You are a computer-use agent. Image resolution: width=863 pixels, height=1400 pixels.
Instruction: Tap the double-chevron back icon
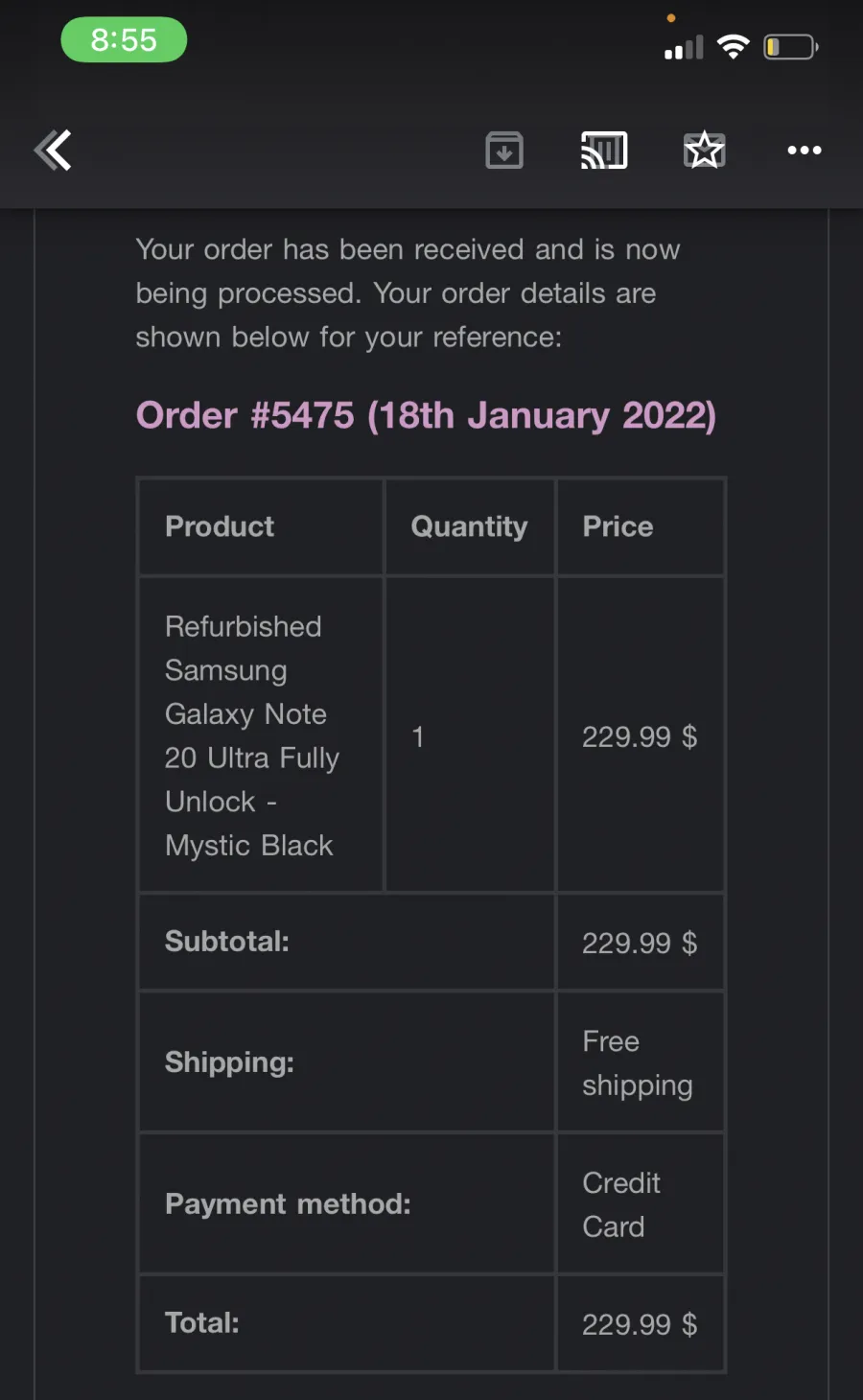coord(53,150)
